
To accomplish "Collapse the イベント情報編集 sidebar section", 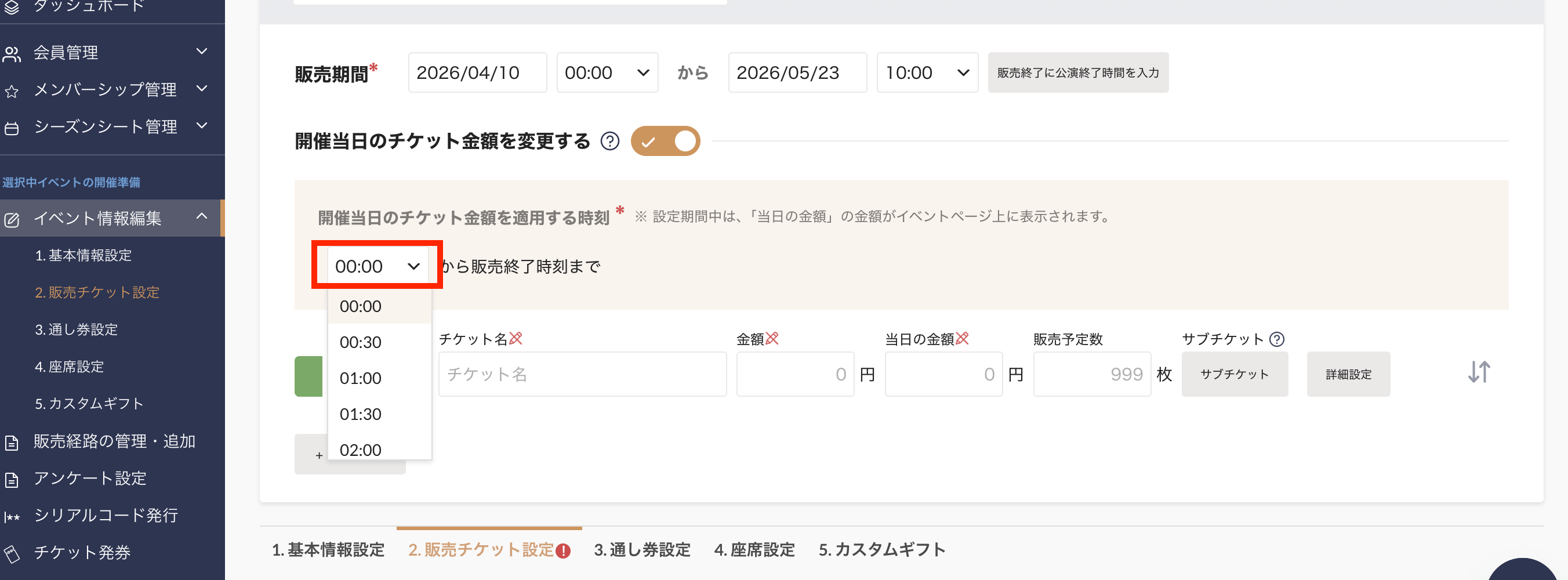I will (x=202, y=217).
